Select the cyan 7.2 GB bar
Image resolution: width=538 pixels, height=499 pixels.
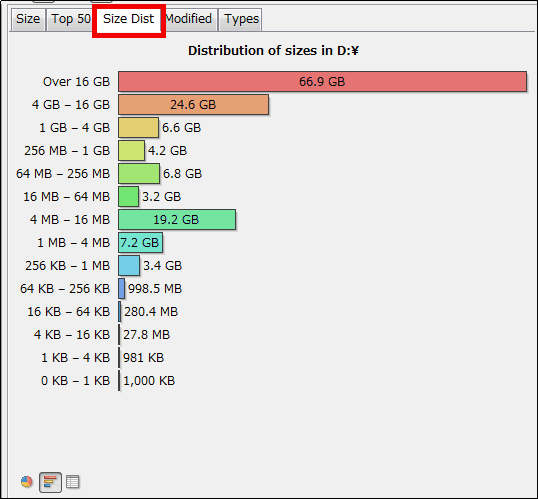point(140,242)
